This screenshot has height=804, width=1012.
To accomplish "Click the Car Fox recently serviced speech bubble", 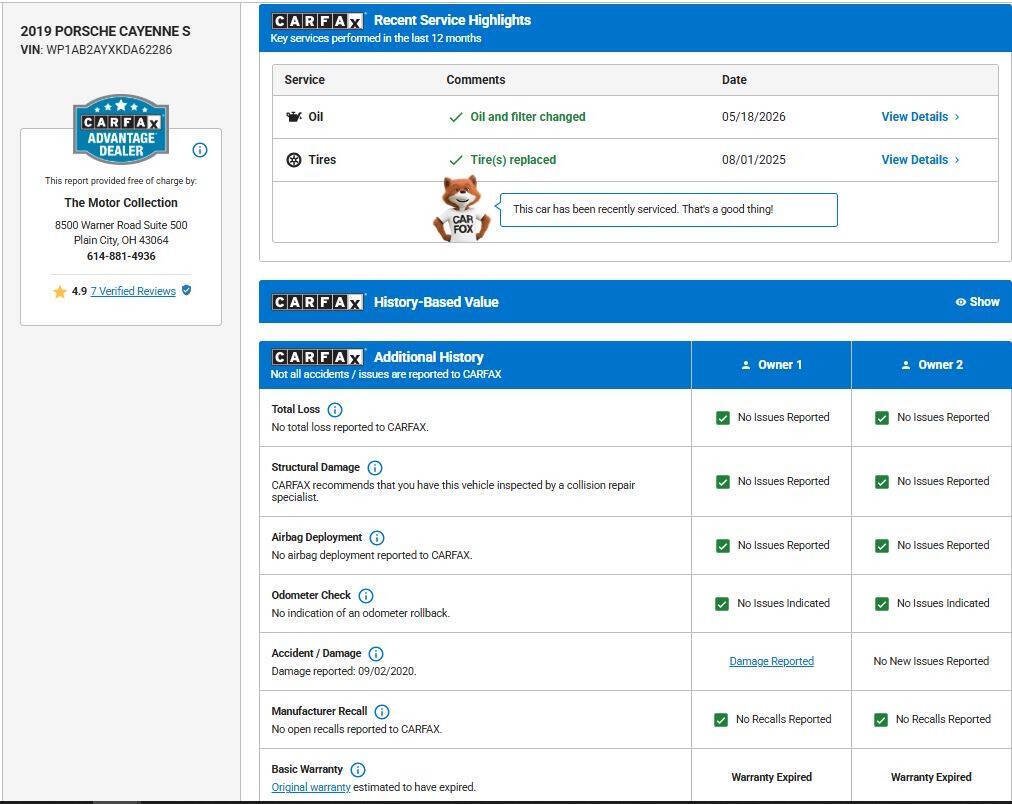I will (x=669, y=210).
